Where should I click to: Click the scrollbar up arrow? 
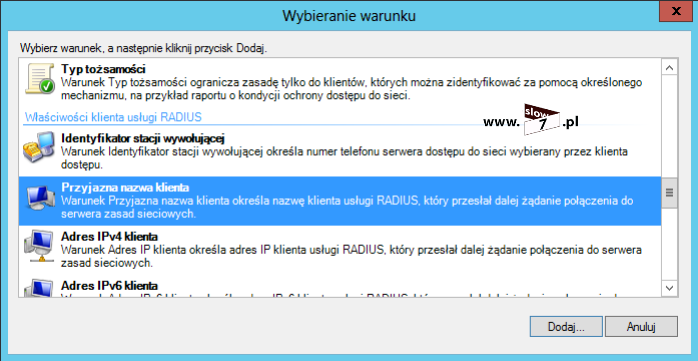(670, 68)
